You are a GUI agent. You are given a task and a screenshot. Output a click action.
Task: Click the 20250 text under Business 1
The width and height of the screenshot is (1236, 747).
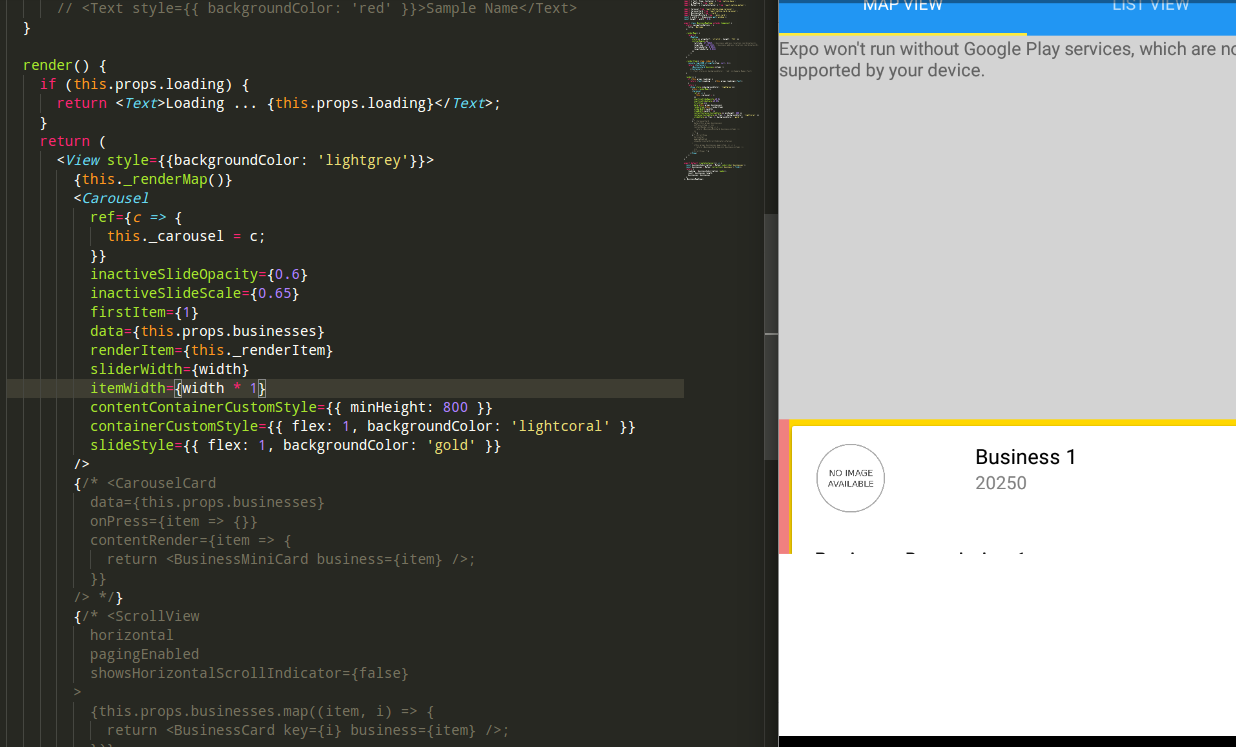1001,483
